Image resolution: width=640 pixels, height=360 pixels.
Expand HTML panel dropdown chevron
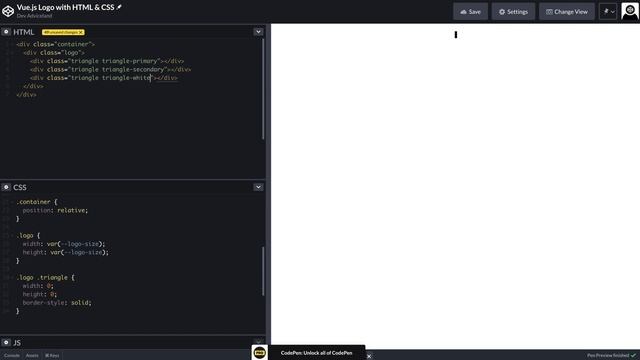258,32
